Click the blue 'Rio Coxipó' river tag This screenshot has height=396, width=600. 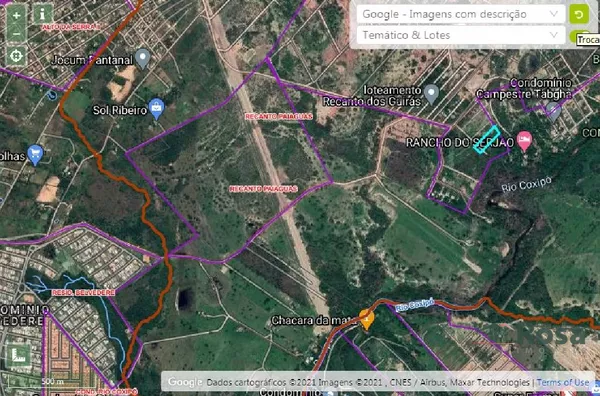coord(415,305)
